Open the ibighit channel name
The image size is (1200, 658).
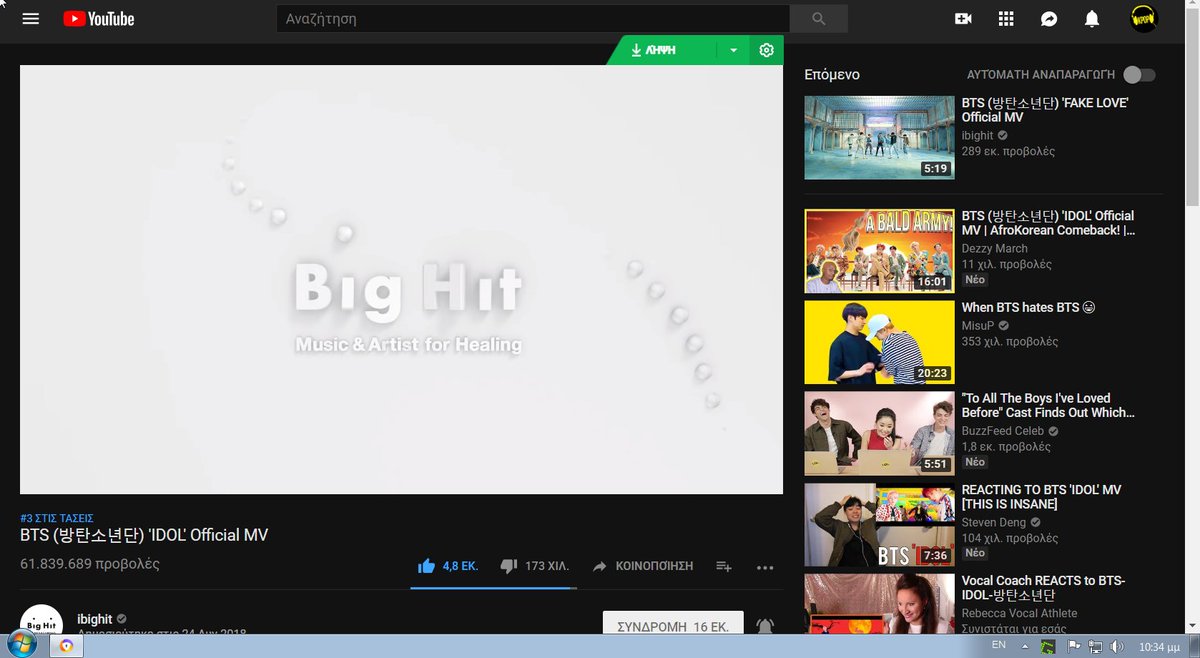(x=95, y=619)
